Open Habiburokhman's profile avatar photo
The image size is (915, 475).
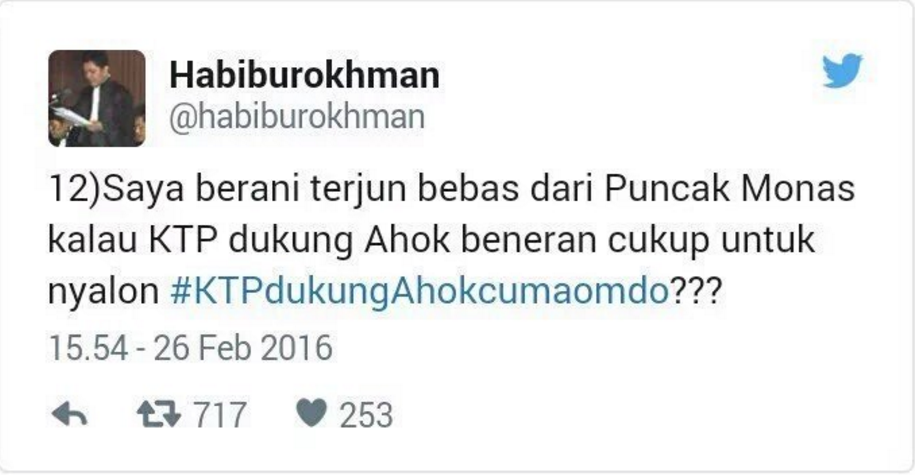pos(97,98)
